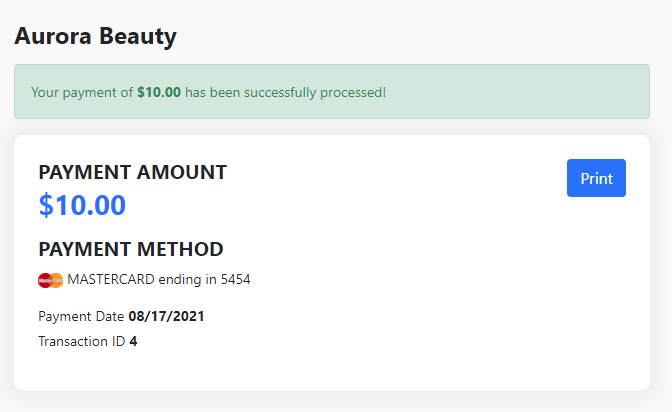The height and width of the screenshot is (412, 672).
Task: Click the Payment Date label
Action: (81, 316)
